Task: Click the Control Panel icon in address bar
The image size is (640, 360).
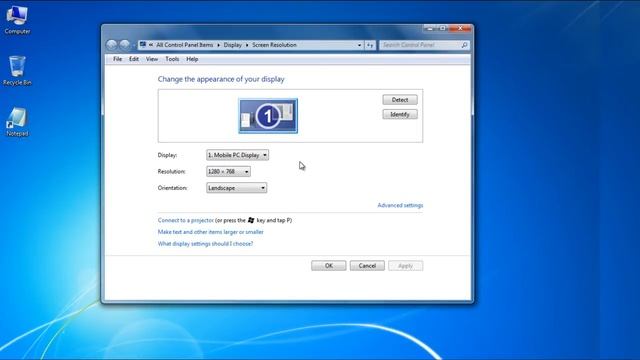Action: pyautogui.click(x=143, y=44)
